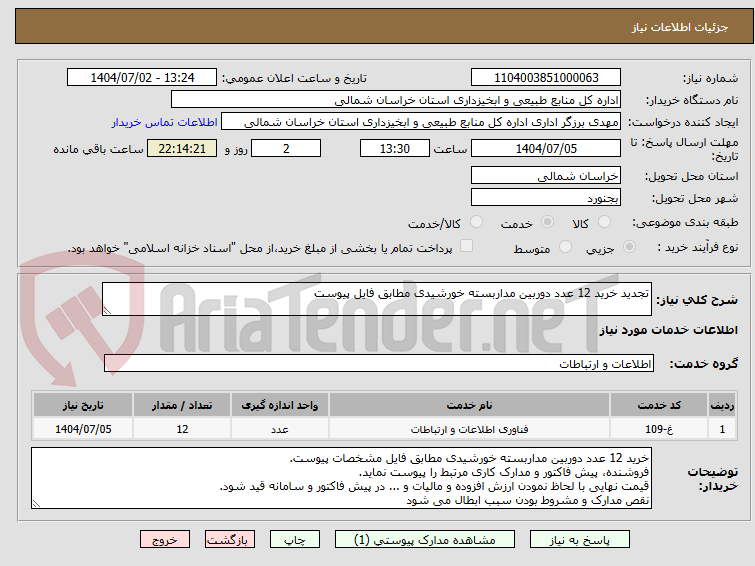Click the cell فناوری اطلاعات و ارتباطات
The width and height of the screenshot is (755, 566).
point(469,429)
